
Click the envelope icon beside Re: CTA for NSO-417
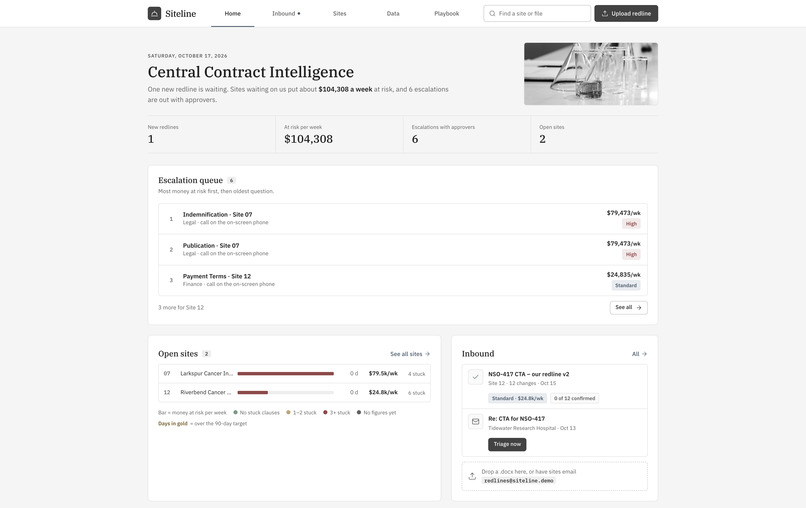tap(475, 422)
